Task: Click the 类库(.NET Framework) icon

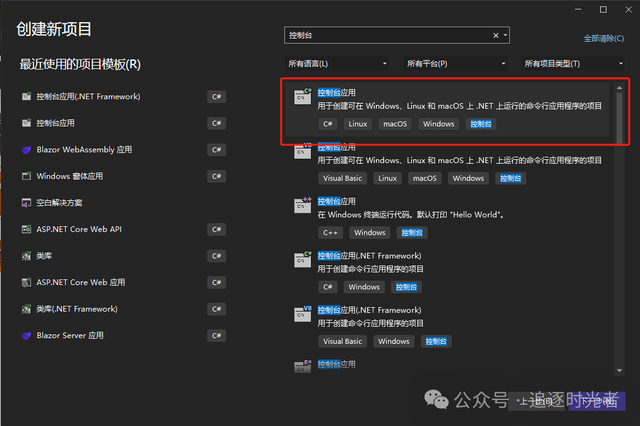Action: tap(27, 309)
